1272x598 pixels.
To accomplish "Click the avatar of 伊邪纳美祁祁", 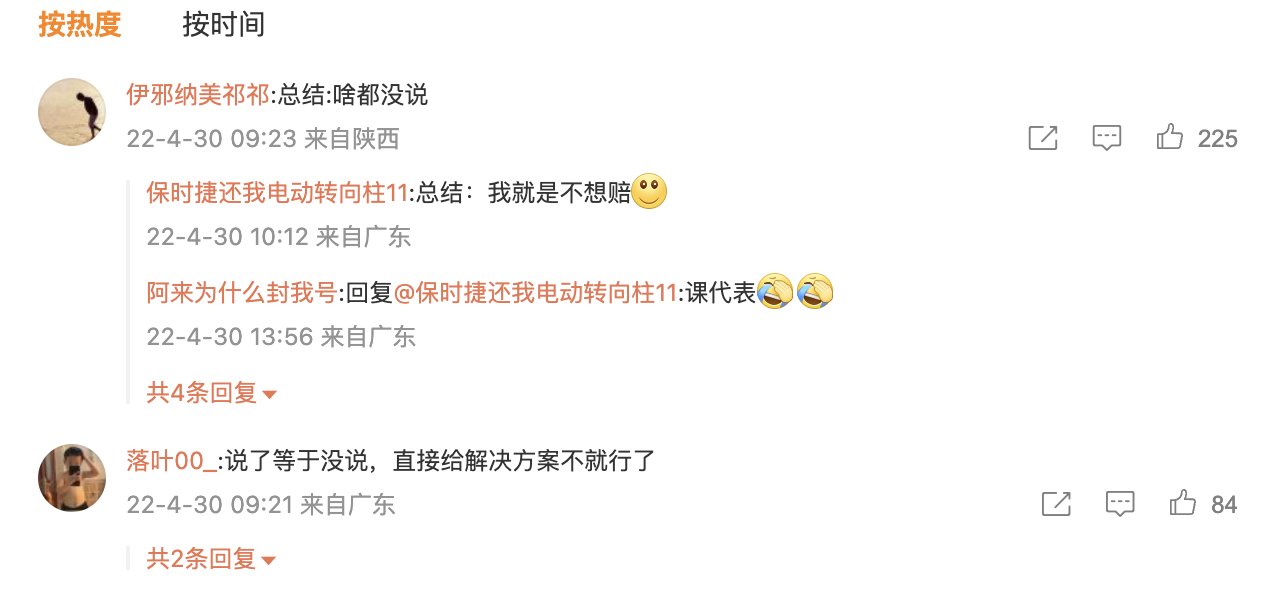I will 72,112.
